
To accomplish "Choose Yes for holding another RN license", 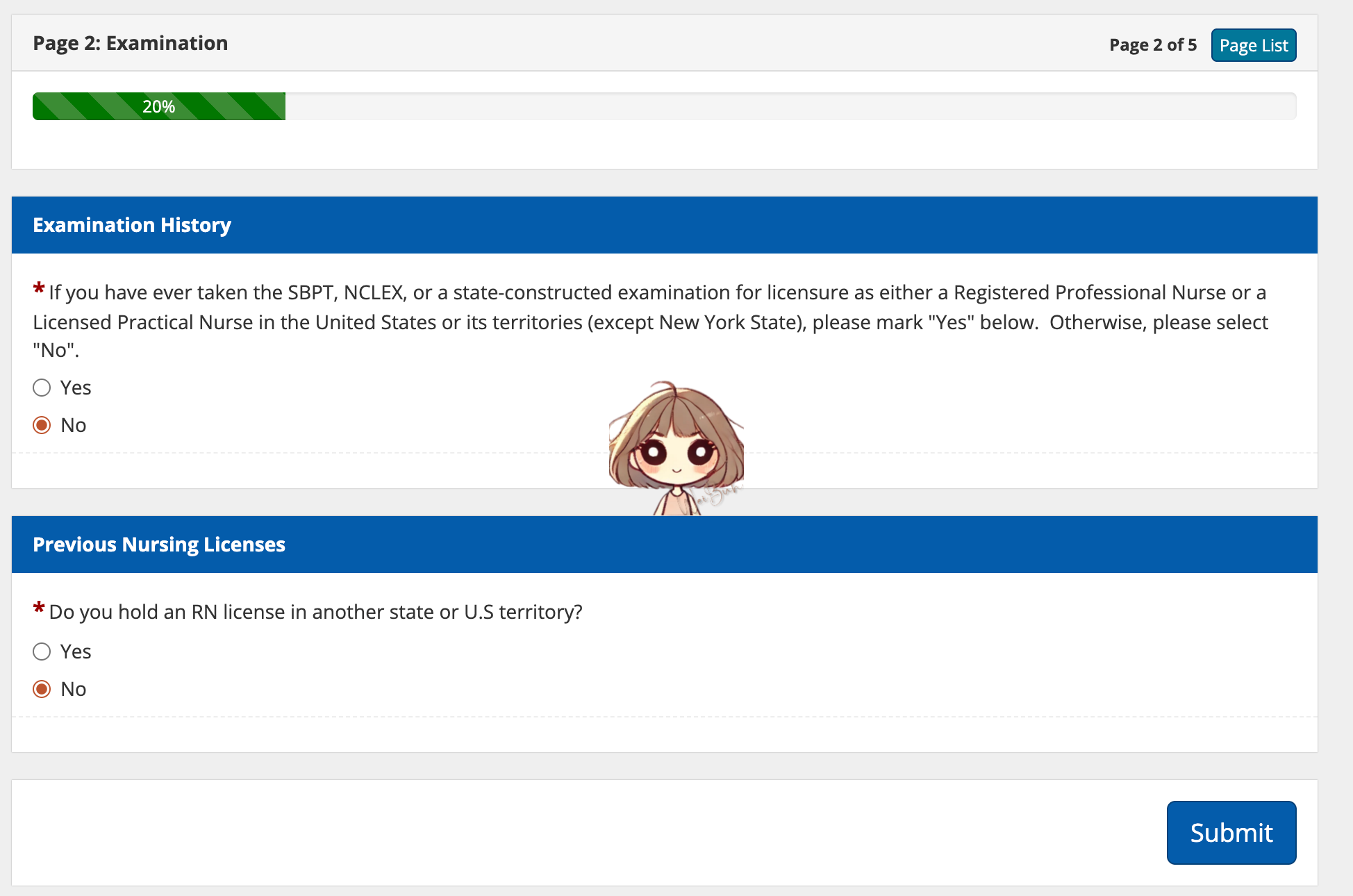I will coord(42,652).
